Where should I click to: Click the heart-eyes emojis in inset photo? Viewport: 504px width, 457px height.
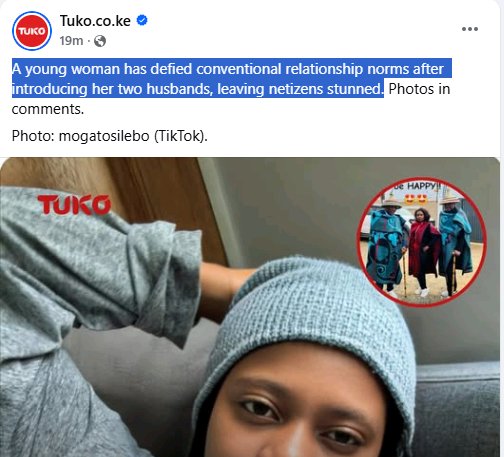416,199
